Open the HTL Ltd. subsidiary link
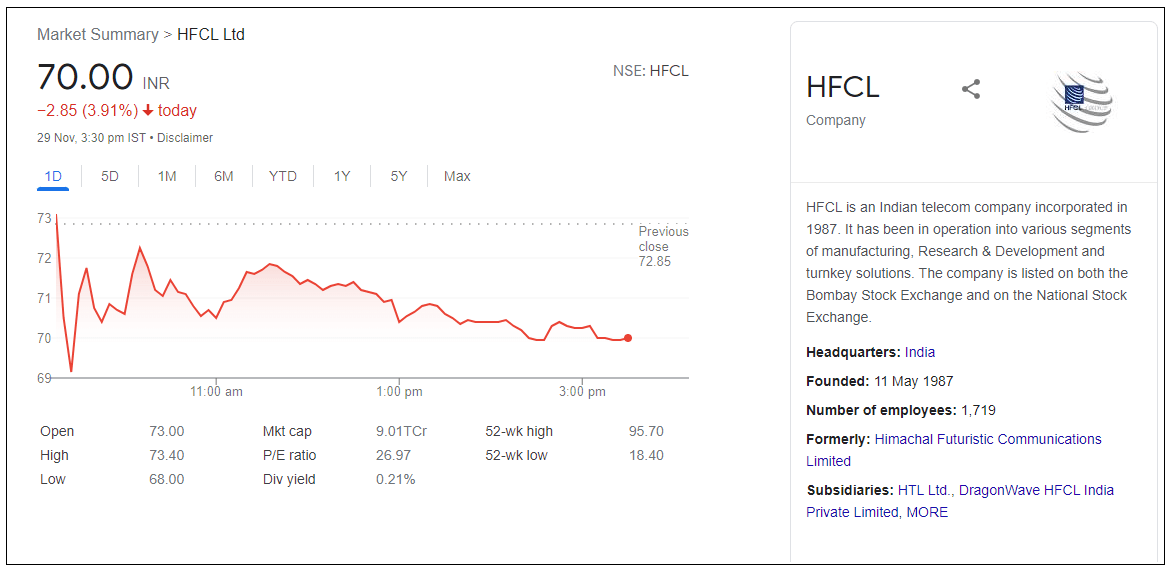 [926, 490]
